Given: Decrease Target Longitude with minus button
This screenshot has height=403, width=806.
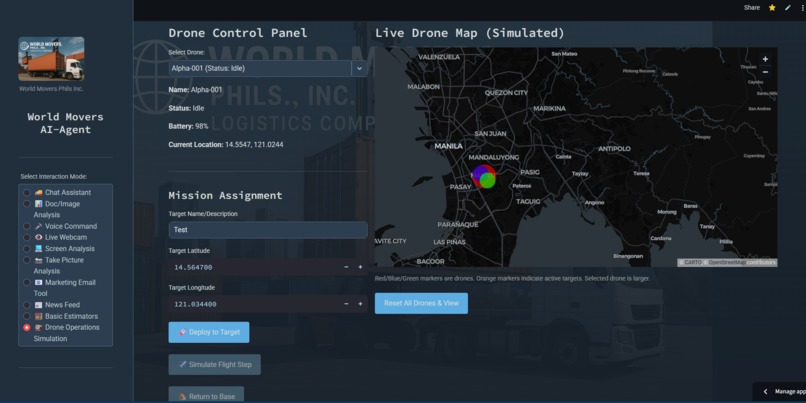Looking at the screenshot, I should (346, 304).
